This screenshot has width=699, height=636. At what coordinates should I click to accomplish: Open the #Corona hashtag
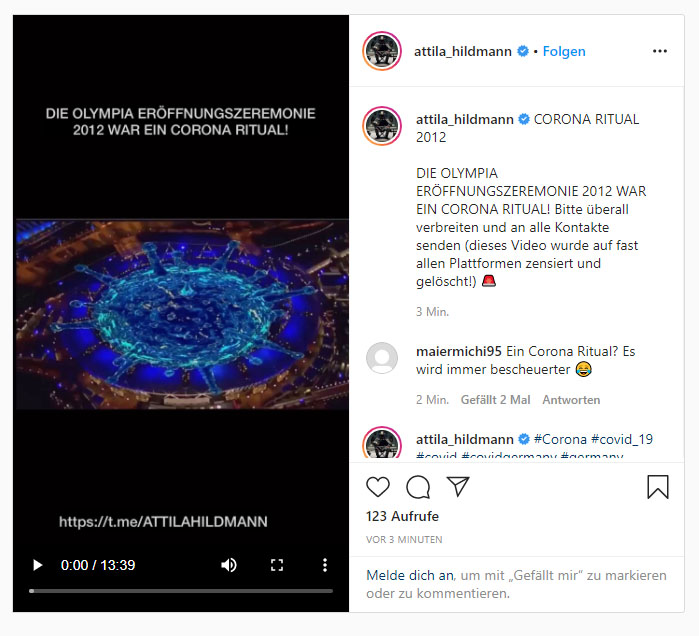click(560, 439)
